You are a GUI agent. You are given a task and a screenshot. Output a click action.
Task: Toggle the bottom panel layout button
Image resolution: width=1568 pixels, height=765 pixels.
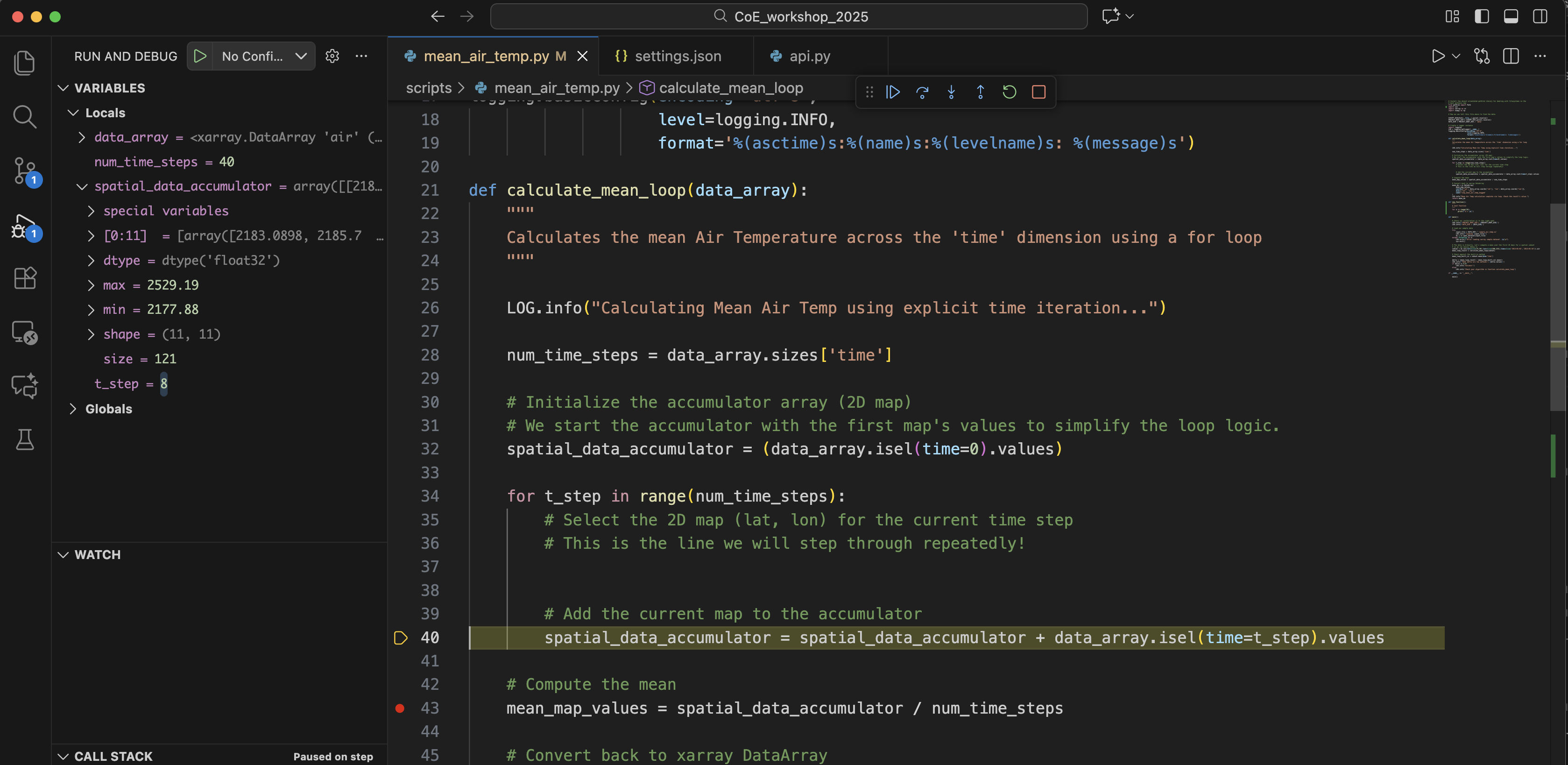[x=1511, y=16]
